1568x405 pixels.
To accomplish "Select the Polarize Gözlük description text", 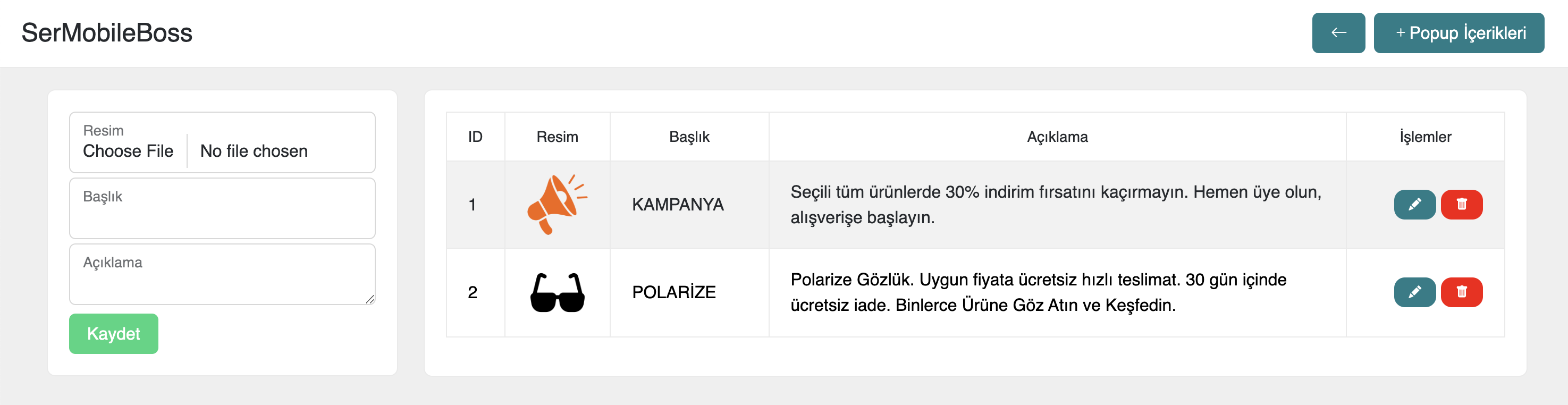I will [1038, 292].
